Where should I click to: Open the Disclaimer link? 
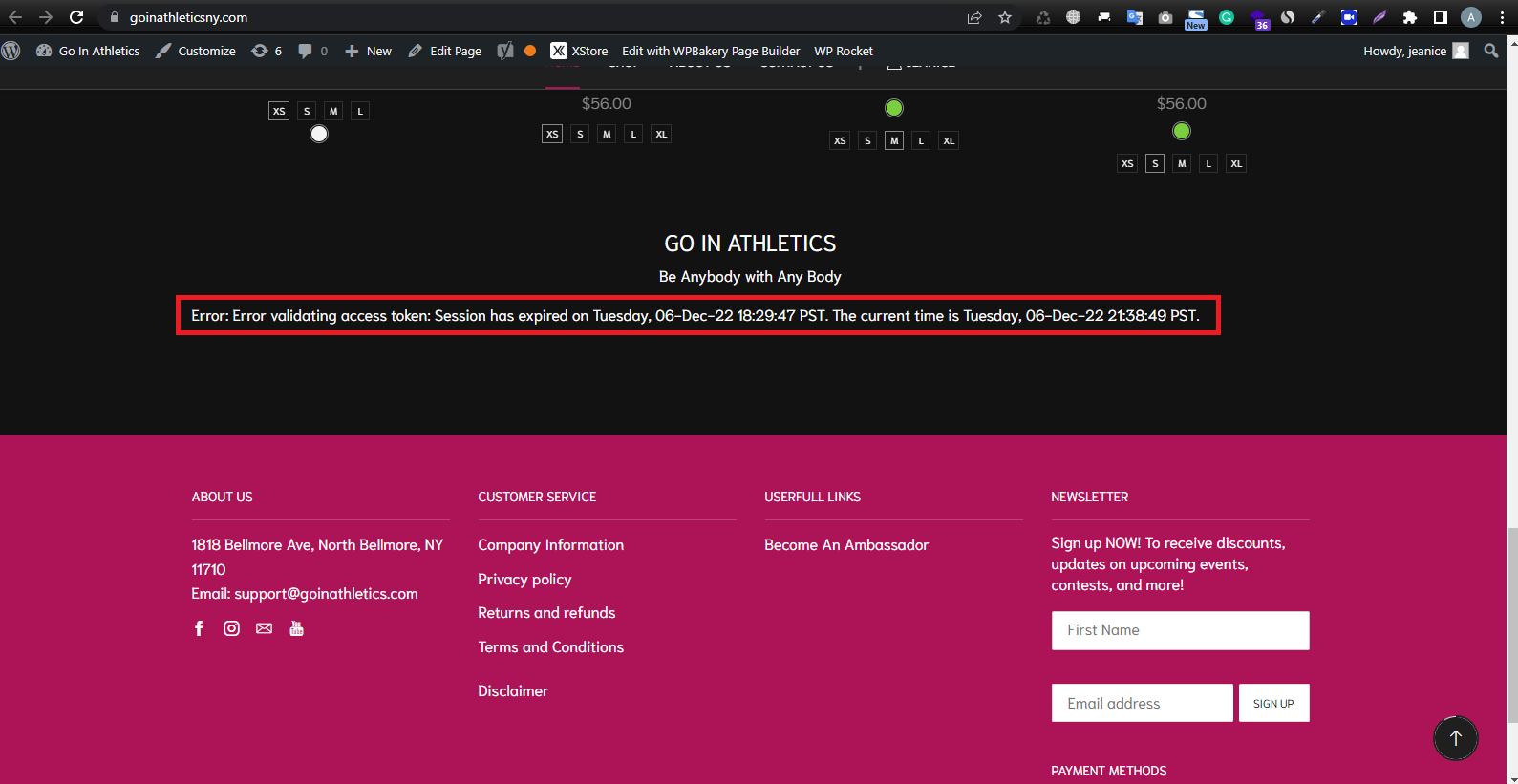513,690
